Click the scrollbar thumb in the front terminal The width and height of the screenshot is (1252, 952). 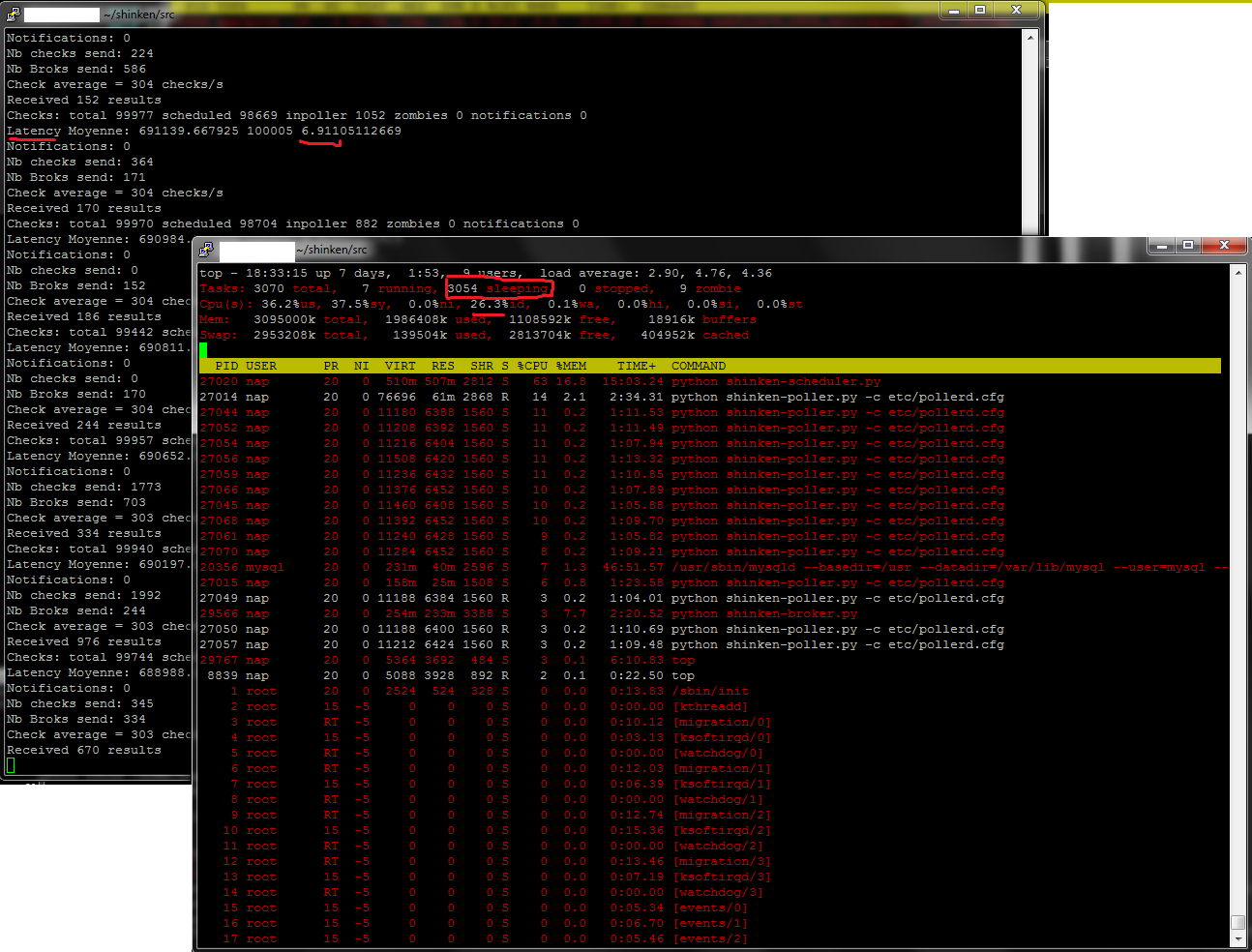pos(1237,922)
